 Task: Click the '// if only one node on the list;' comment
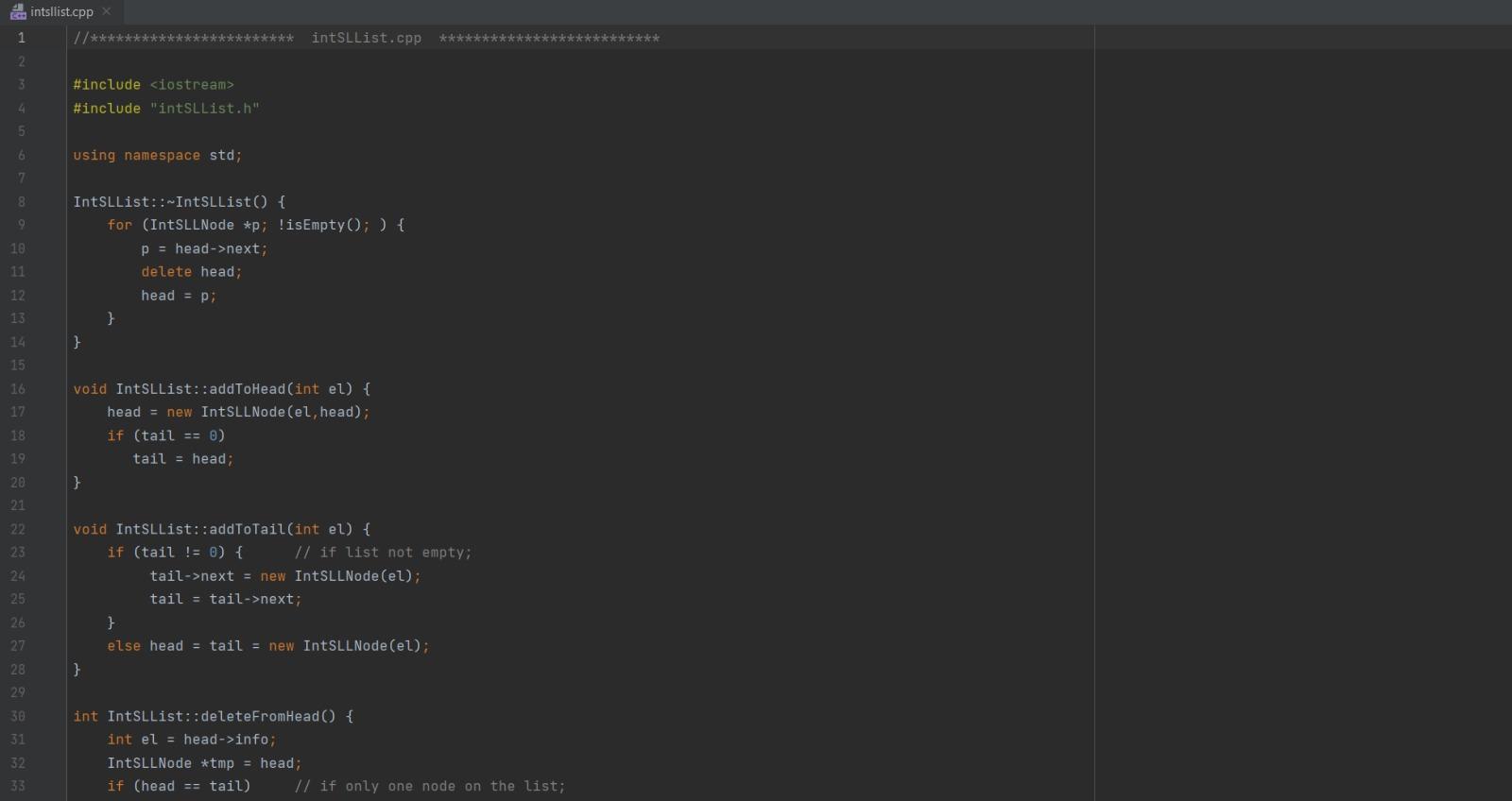click(430, 787)
